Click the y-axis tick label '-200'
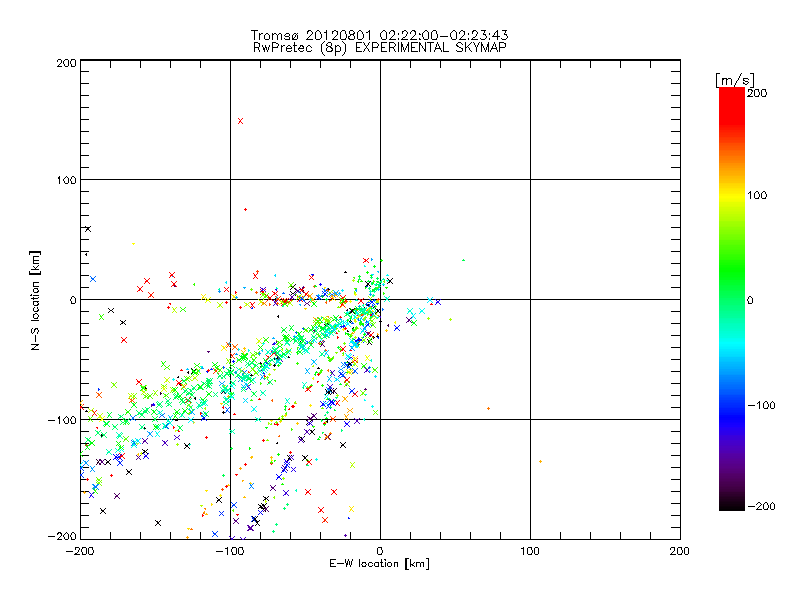800x600 pixels. [62, 536]
